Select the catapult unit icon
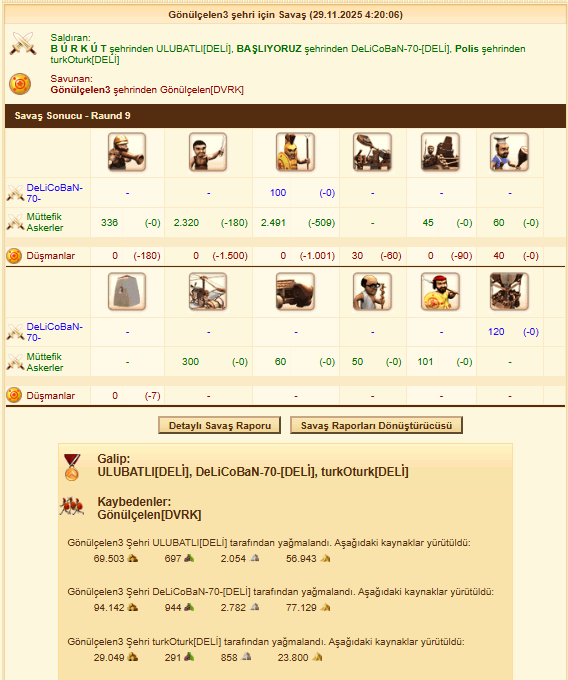This screenshot has width=568, height=680. 372,152
